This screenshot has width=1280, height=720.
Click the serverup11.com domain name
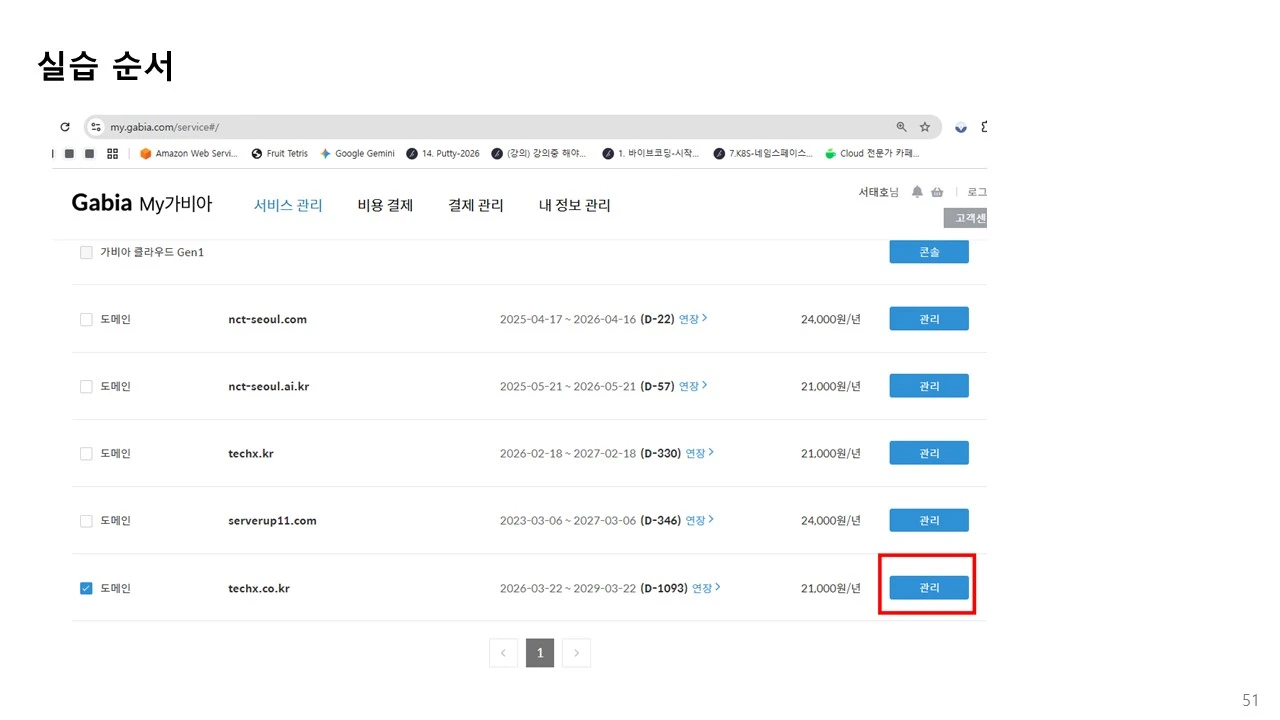(x=272, y=520)
